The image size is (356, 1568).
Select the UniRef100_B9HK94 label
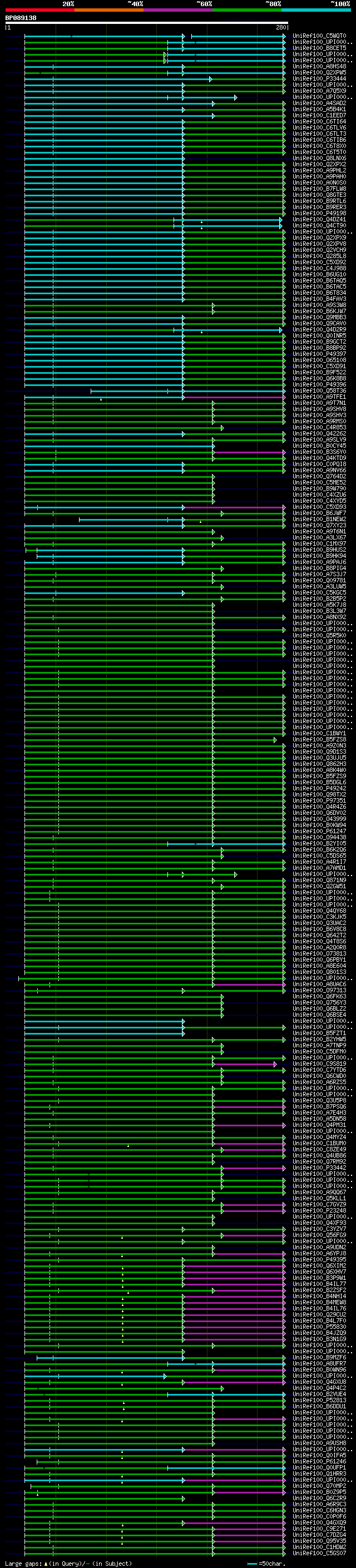[319, 556]
